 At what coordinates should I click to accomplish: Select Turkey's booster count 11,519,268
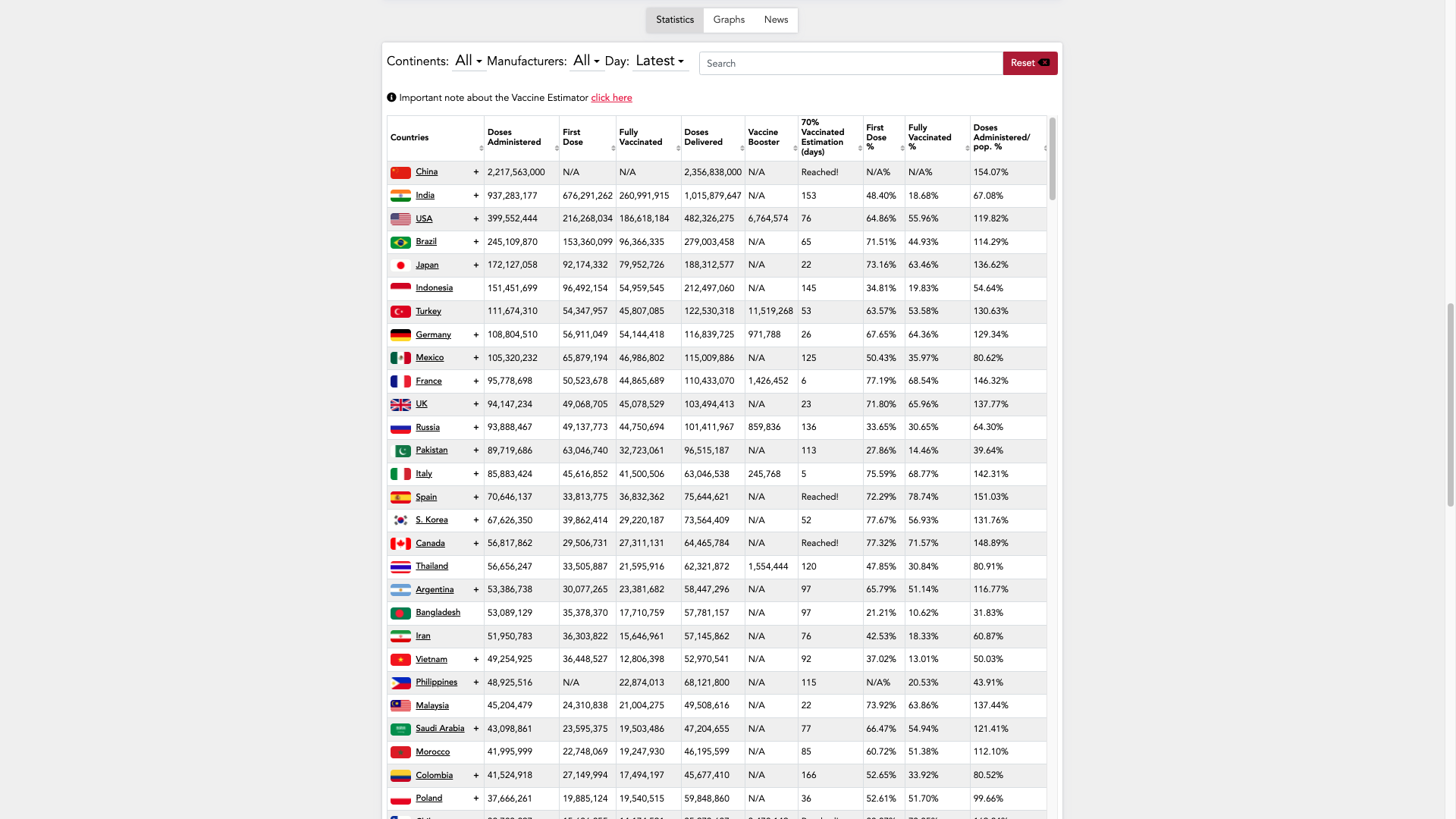pos(770,312)
